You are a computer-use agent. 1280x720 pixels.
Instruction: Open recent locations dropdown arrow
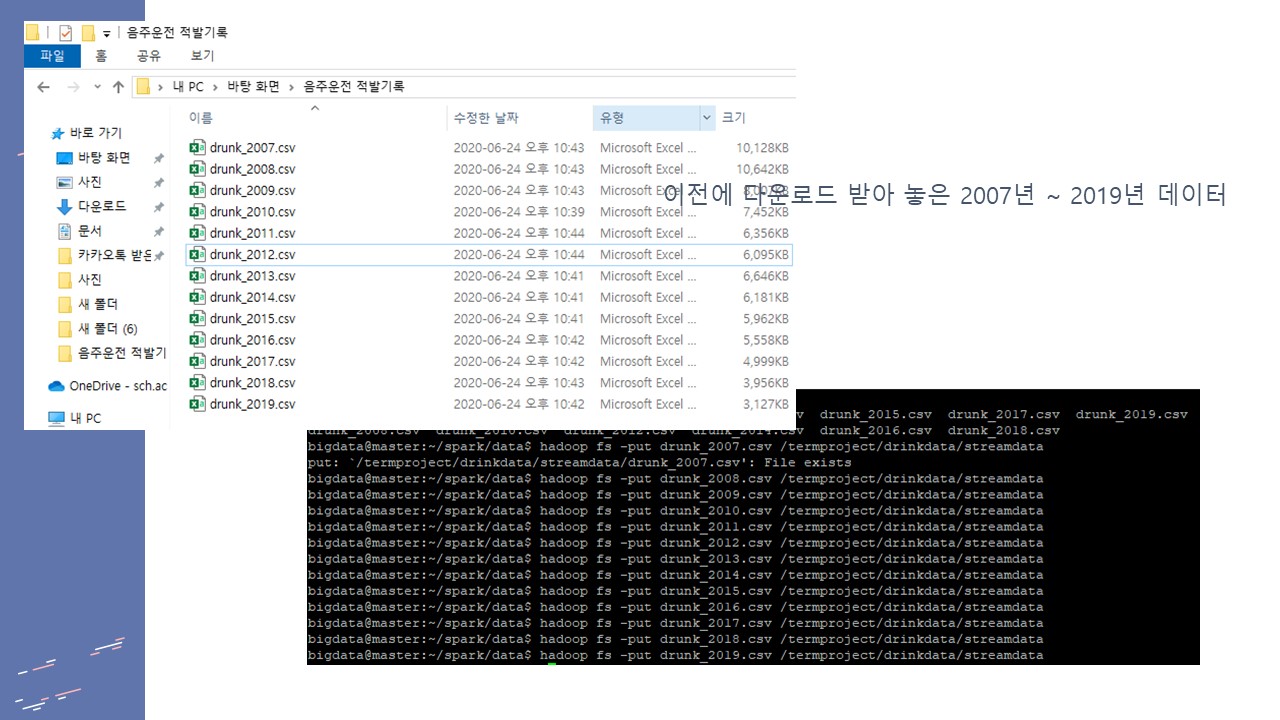coord(97,87)
